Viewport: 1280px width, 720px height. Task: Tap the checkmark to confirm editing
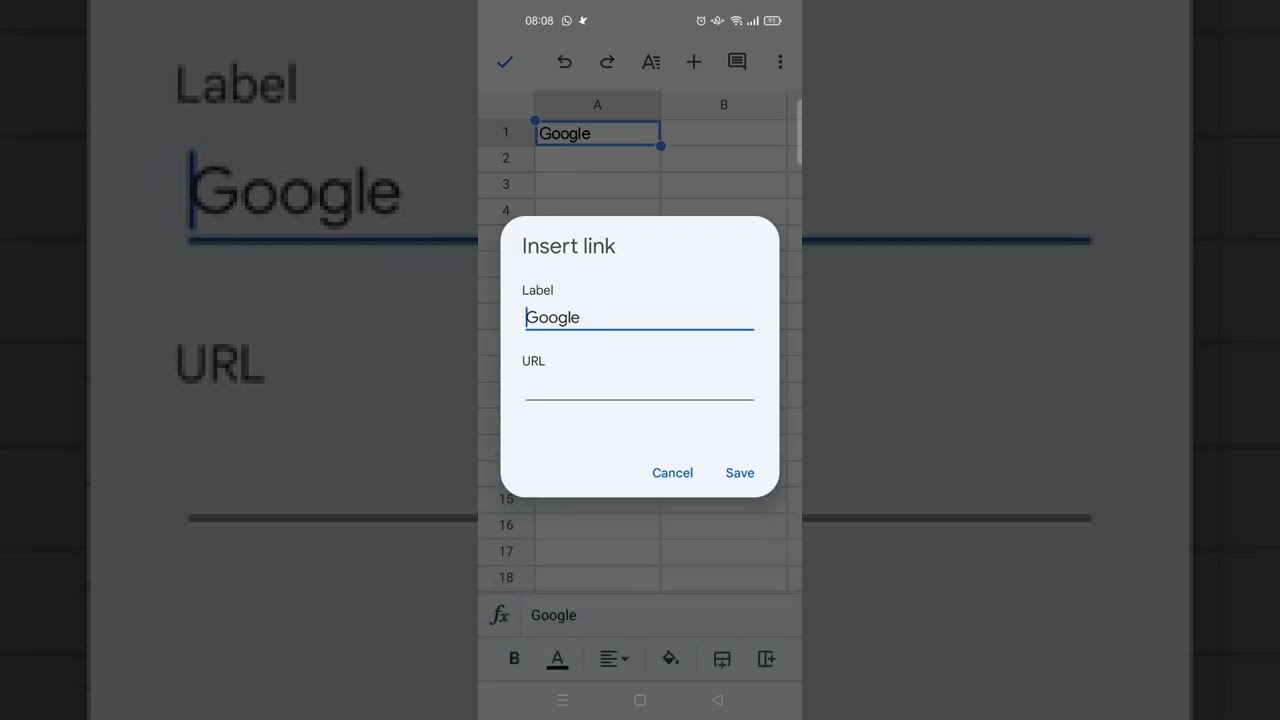pos(505,62)
